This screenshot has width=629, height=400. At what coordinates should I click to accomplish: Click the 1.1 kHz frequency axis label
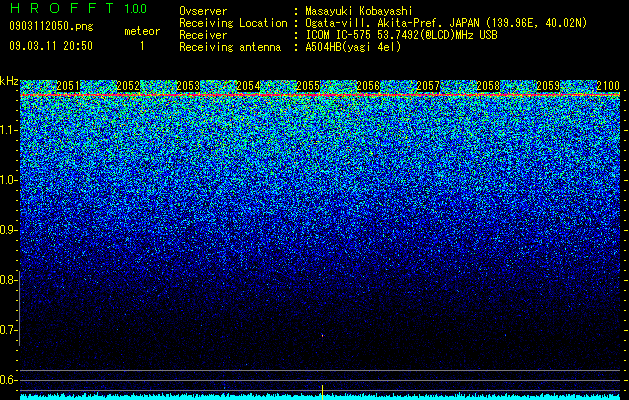[8, 130]
